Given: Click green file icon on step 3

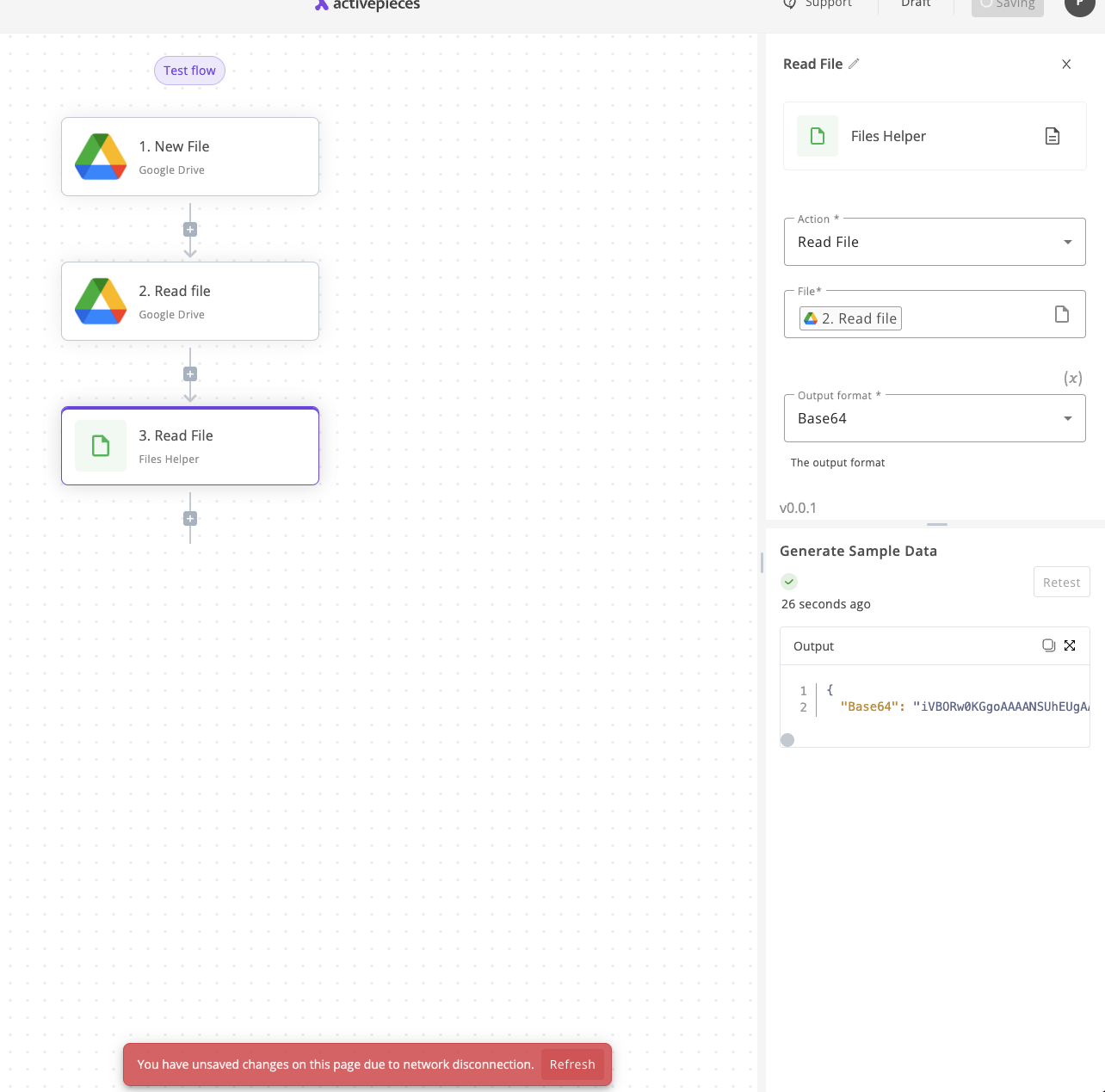Looking at the screenshot, I should (101, 446).
